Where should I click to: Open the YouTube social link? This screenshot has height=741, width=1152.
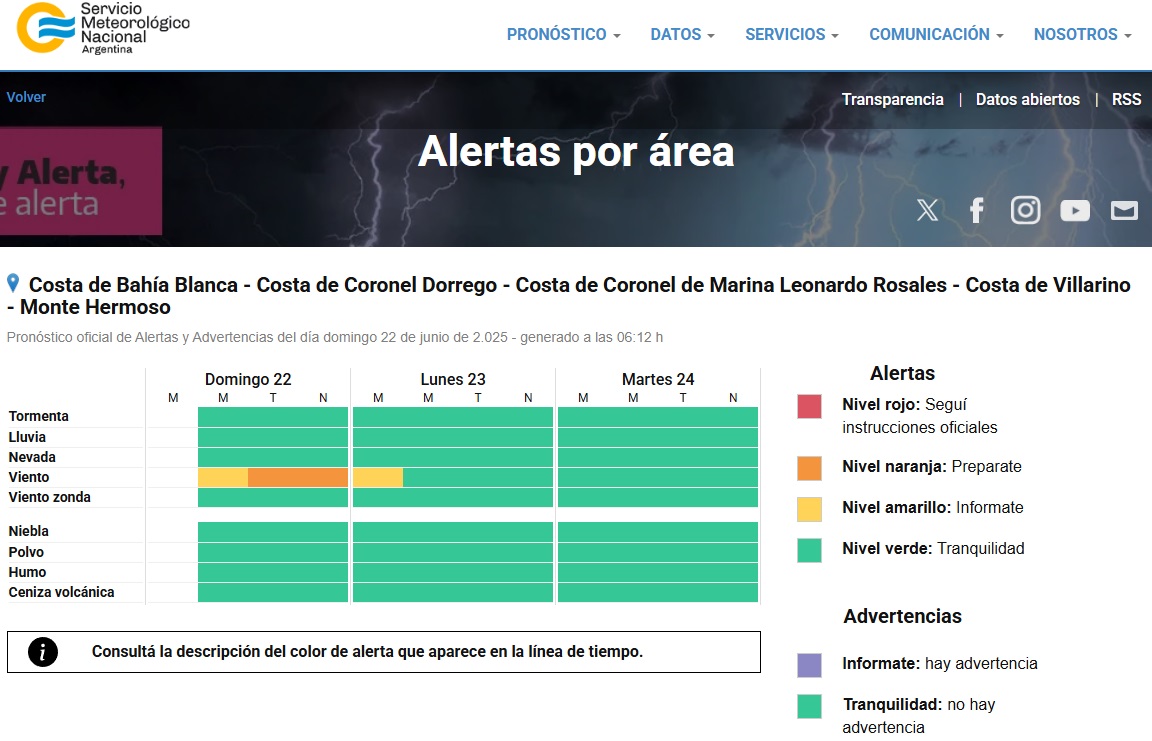click(x=1075, y=211)
